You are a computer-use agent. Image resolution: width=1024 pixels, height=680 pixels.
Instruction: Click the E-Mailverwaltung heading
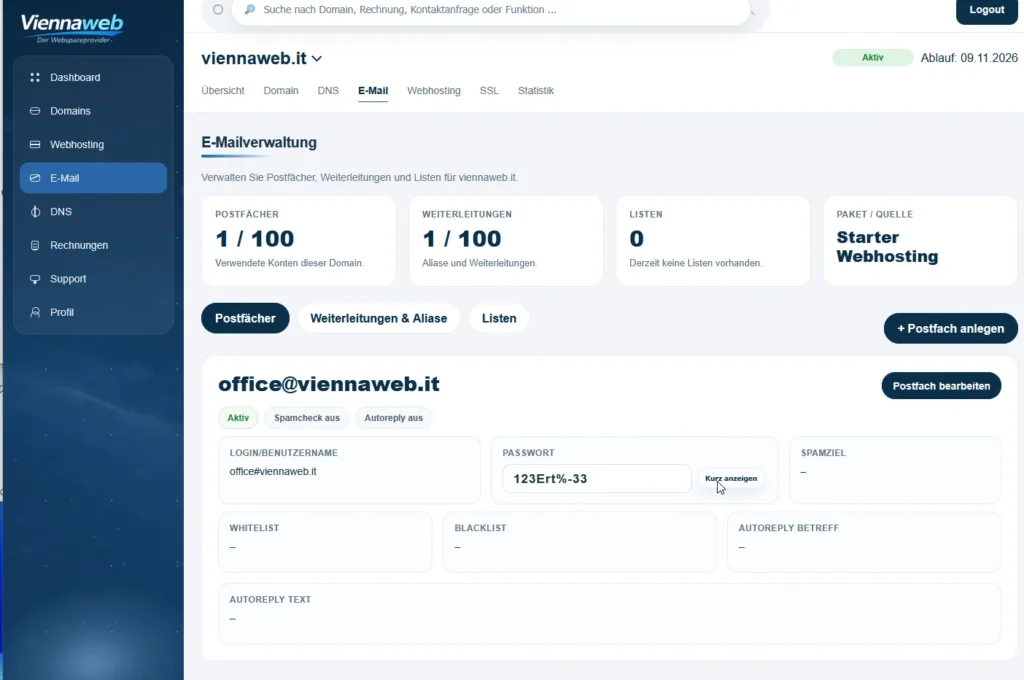click(x=259, y=142)
